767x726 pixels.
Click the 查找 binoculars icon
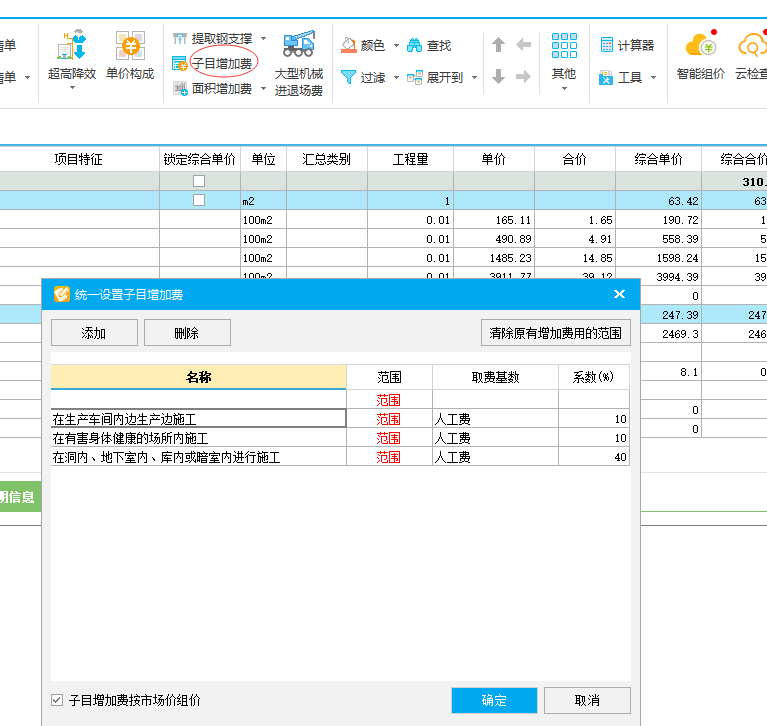(x=414, y=45)
